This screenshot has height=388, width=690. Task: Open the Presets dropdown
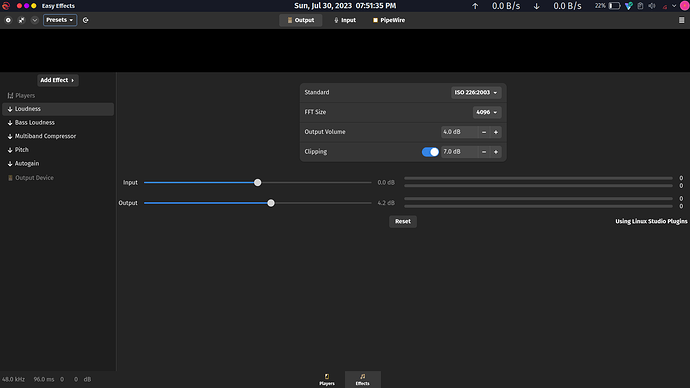pyautogui.click(x=60, y=20)
